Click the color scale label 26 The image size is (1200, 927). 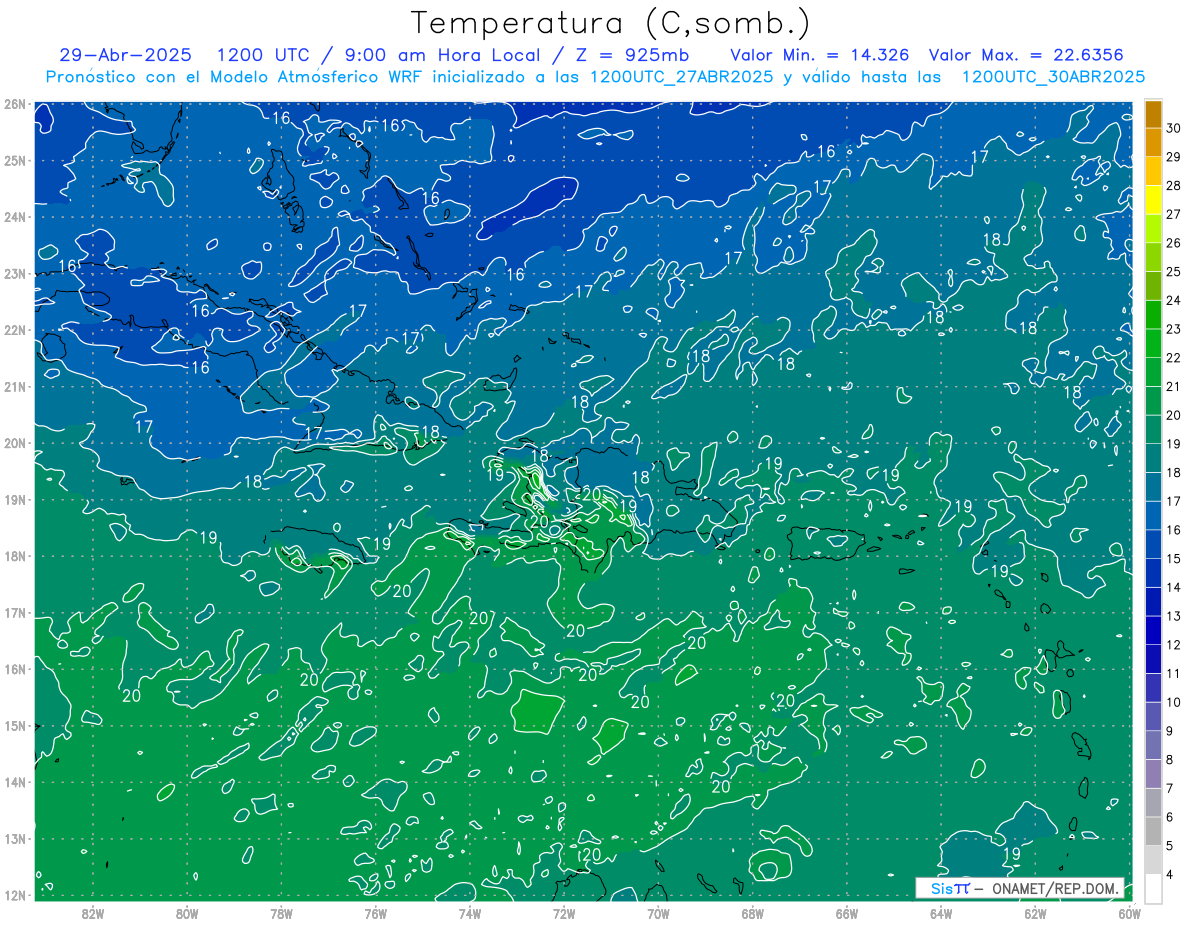1174,243
